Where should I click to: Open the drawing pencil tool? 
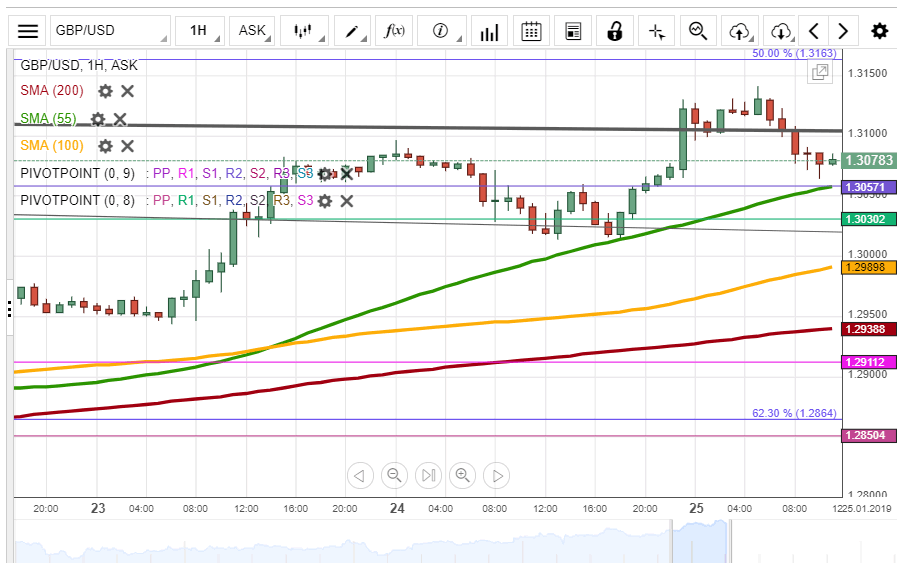pos(353,31)
